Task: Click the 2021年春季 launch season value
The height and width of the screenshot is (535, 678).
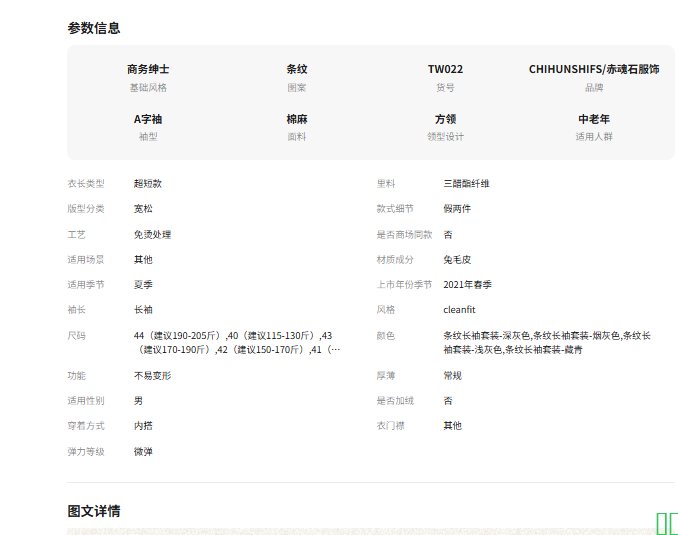Action: tap(467, 285)
